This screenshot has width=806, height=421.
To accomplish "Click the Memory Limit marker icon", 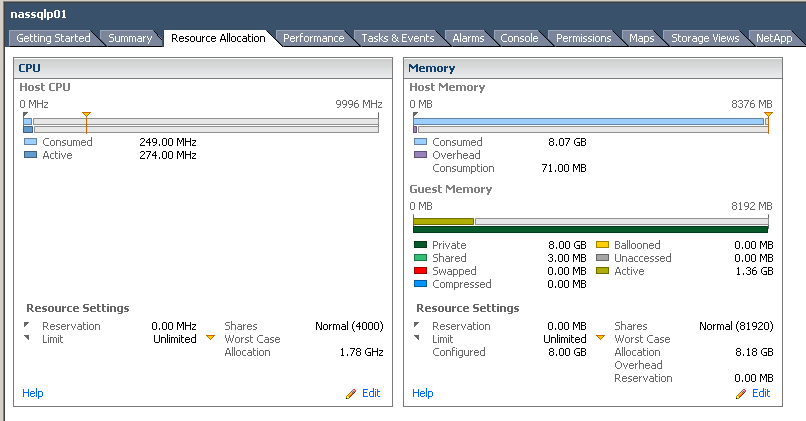I will pos(417,338).
